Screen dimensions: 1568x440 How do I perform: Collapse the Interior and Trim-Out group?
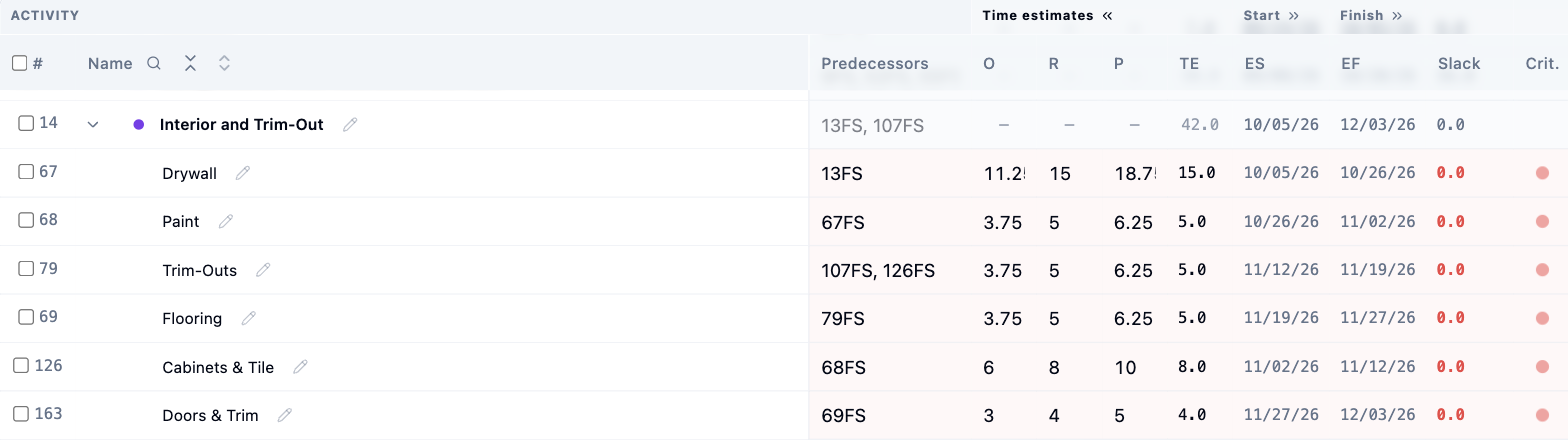click(x=93, y=125)
